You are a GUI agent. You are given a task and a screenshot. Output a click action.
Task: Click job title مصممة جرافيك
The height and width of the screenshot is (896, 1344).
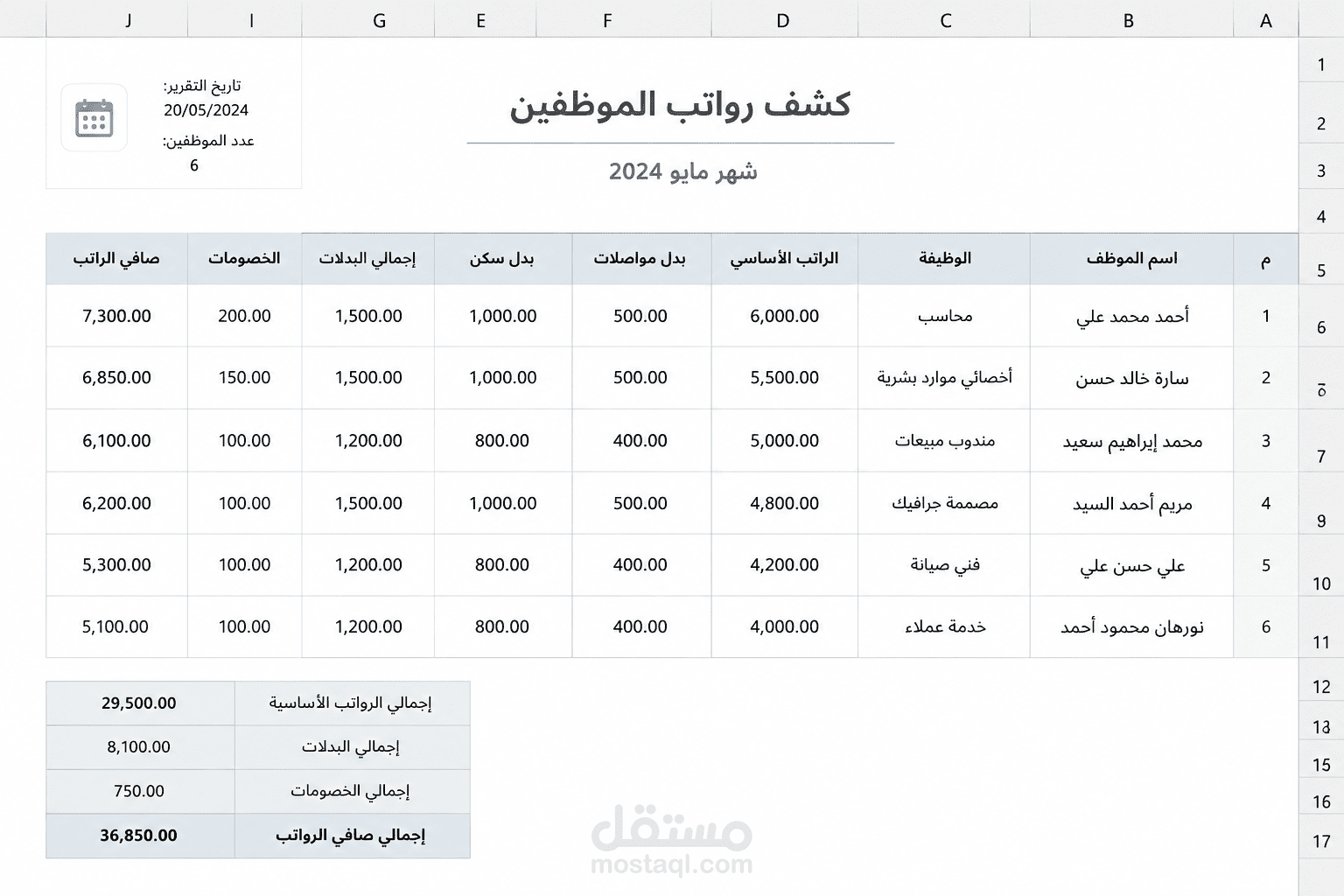tap(945, 503)
